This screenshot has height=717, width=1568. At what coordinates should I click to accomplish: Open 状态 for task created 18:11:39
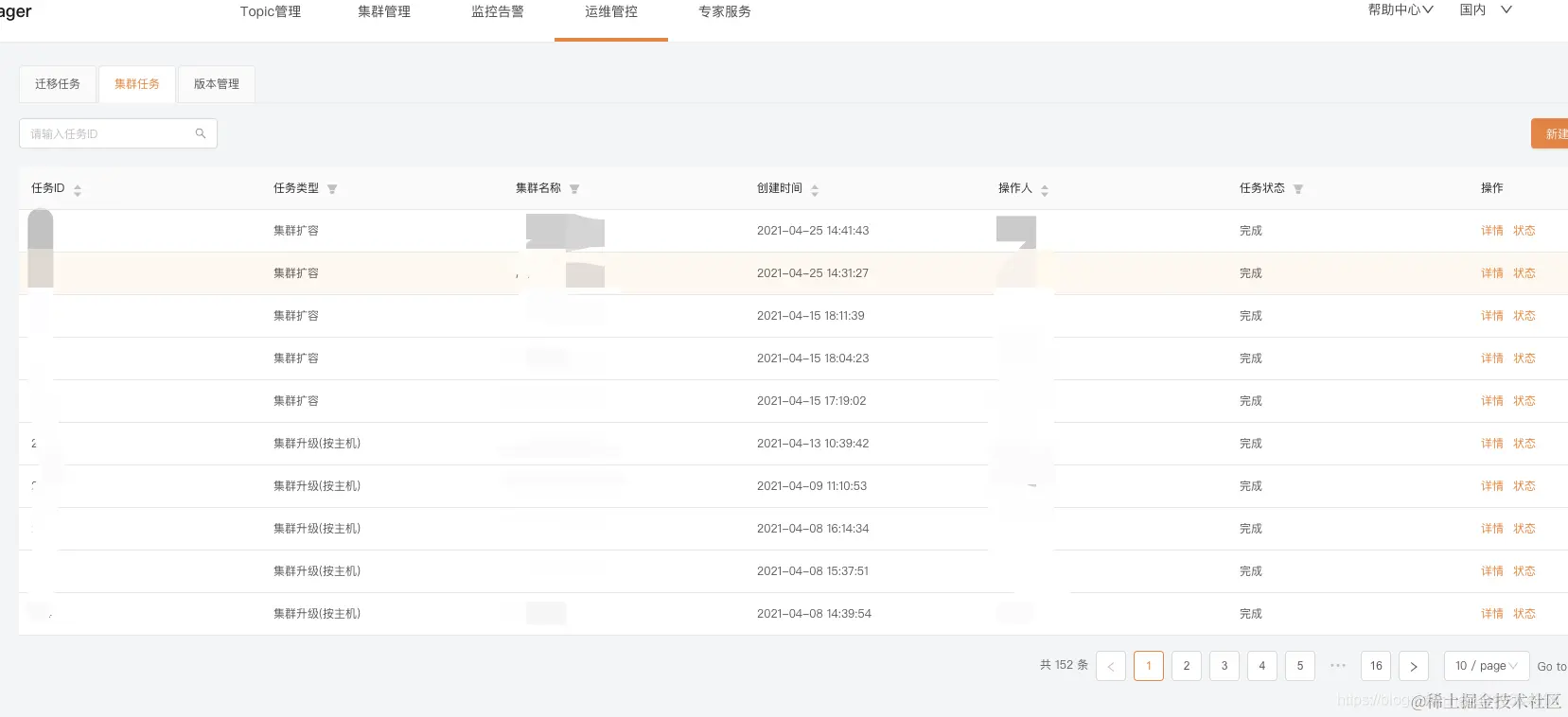coord(1524,316)
